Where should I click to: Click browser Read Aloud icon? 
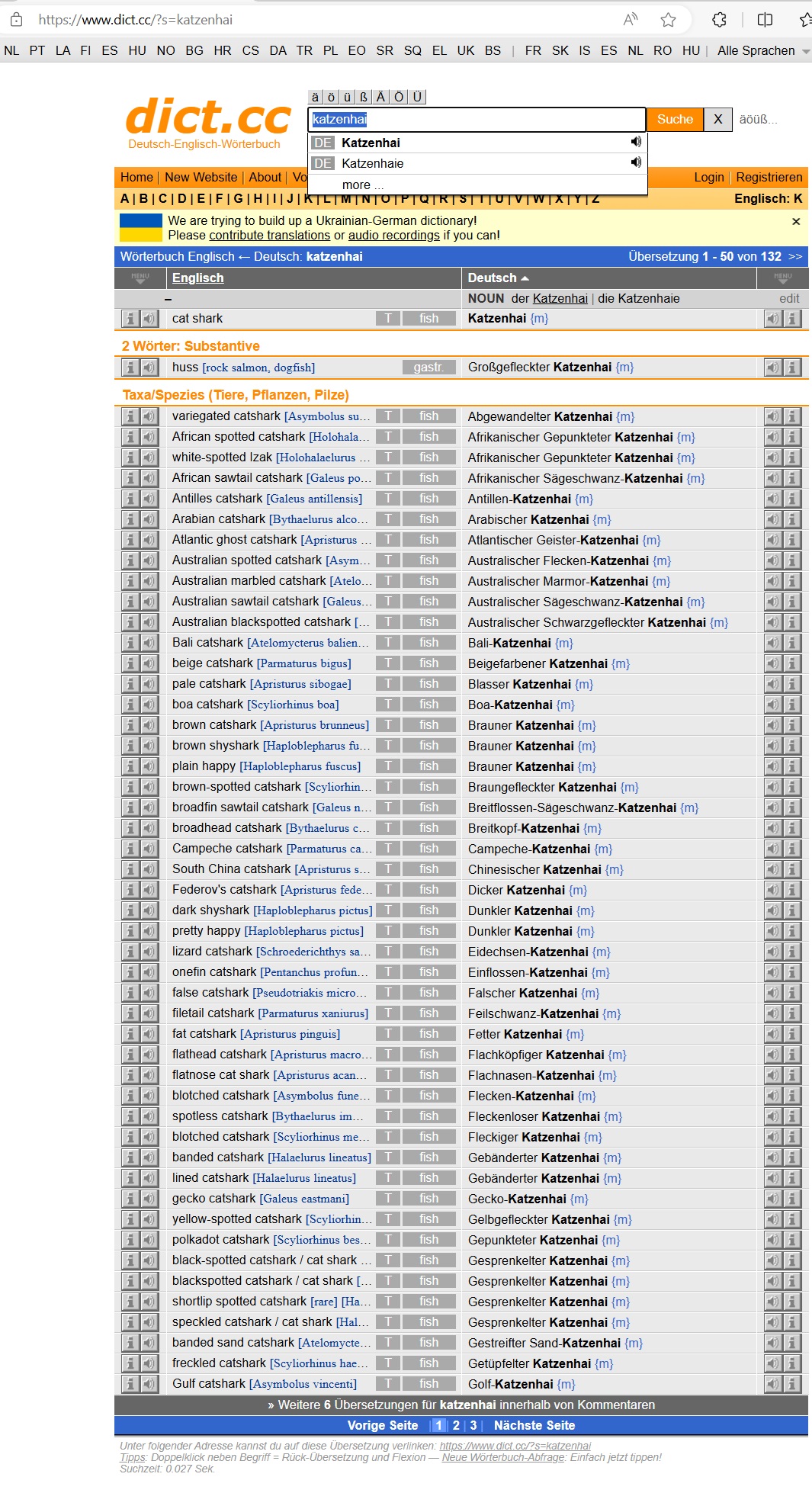point(631,20)
